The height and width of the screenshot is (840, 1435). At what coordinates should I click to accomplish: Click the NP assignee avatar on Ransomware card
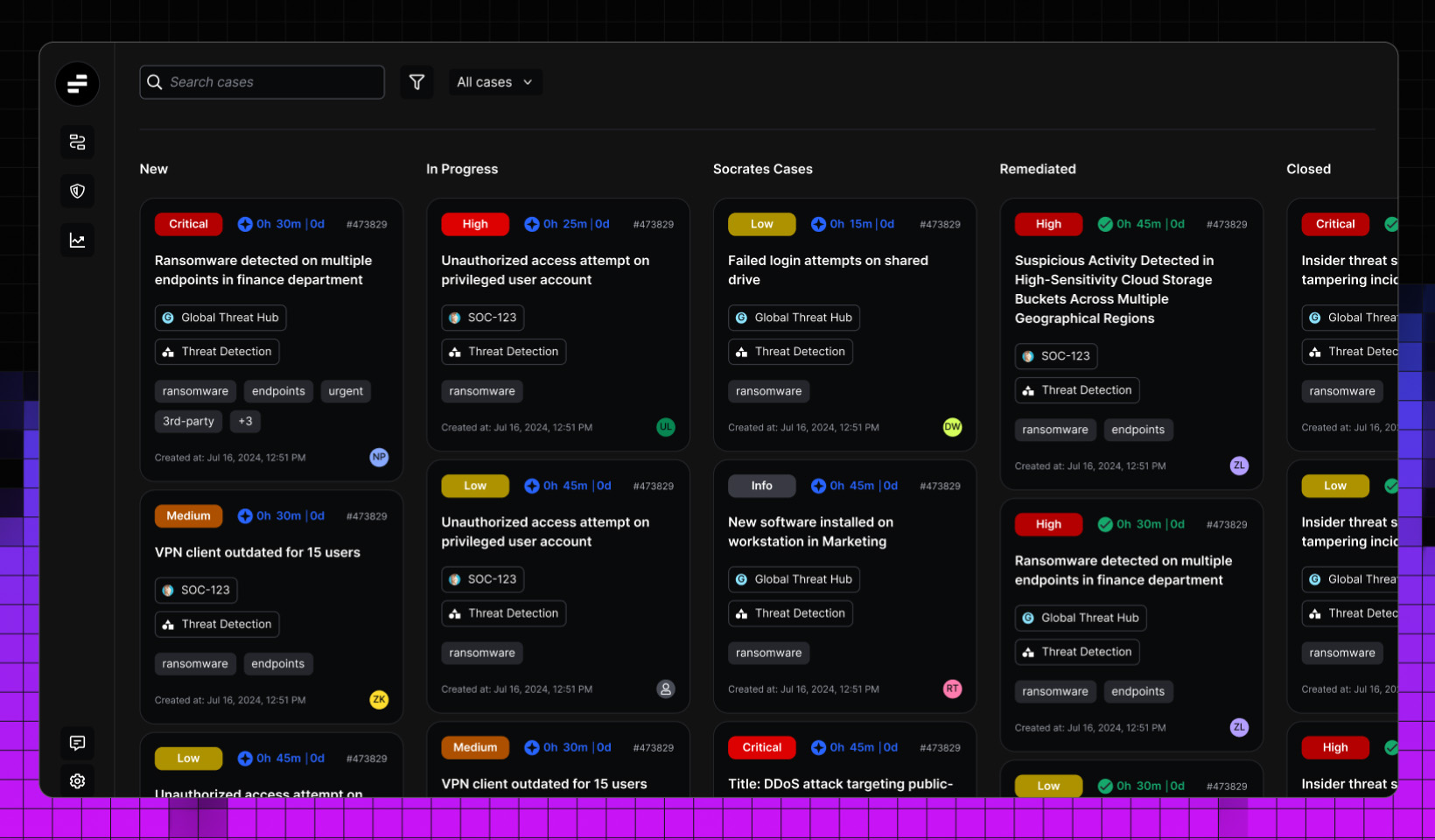tap(379, 457)
